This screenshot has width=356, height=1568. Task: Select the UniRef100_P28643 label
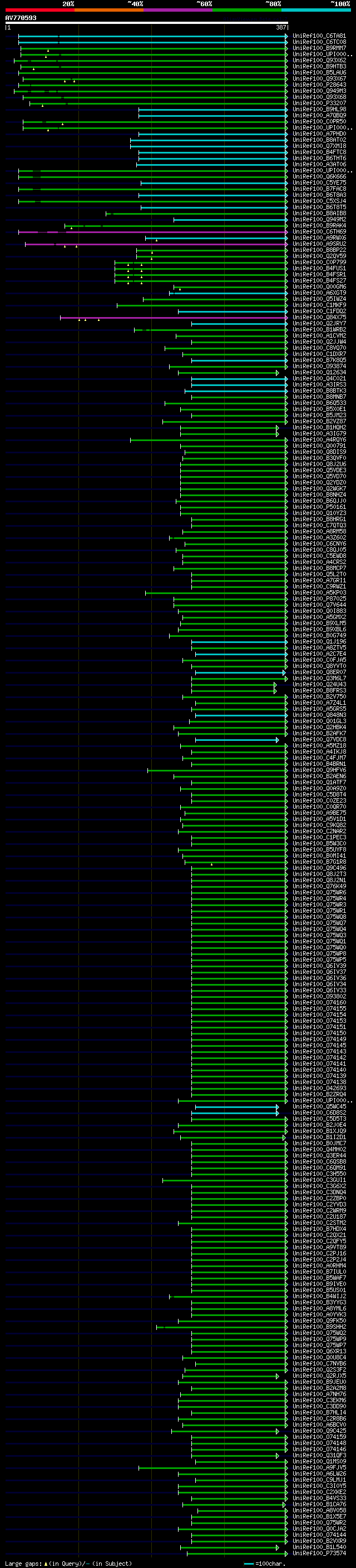coord(319,85)
